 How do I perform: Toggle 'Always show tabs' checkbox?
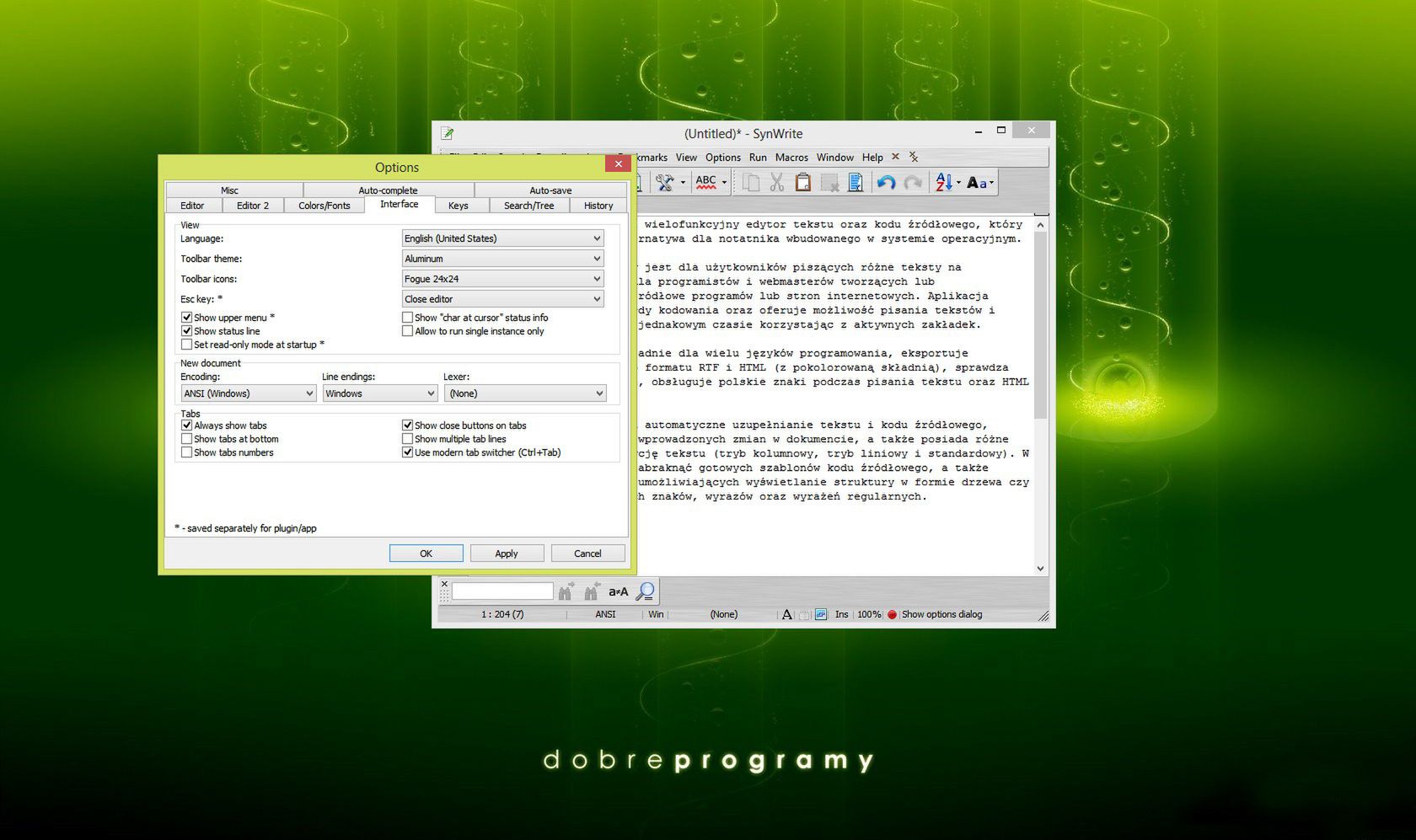(x=186, y=425)
